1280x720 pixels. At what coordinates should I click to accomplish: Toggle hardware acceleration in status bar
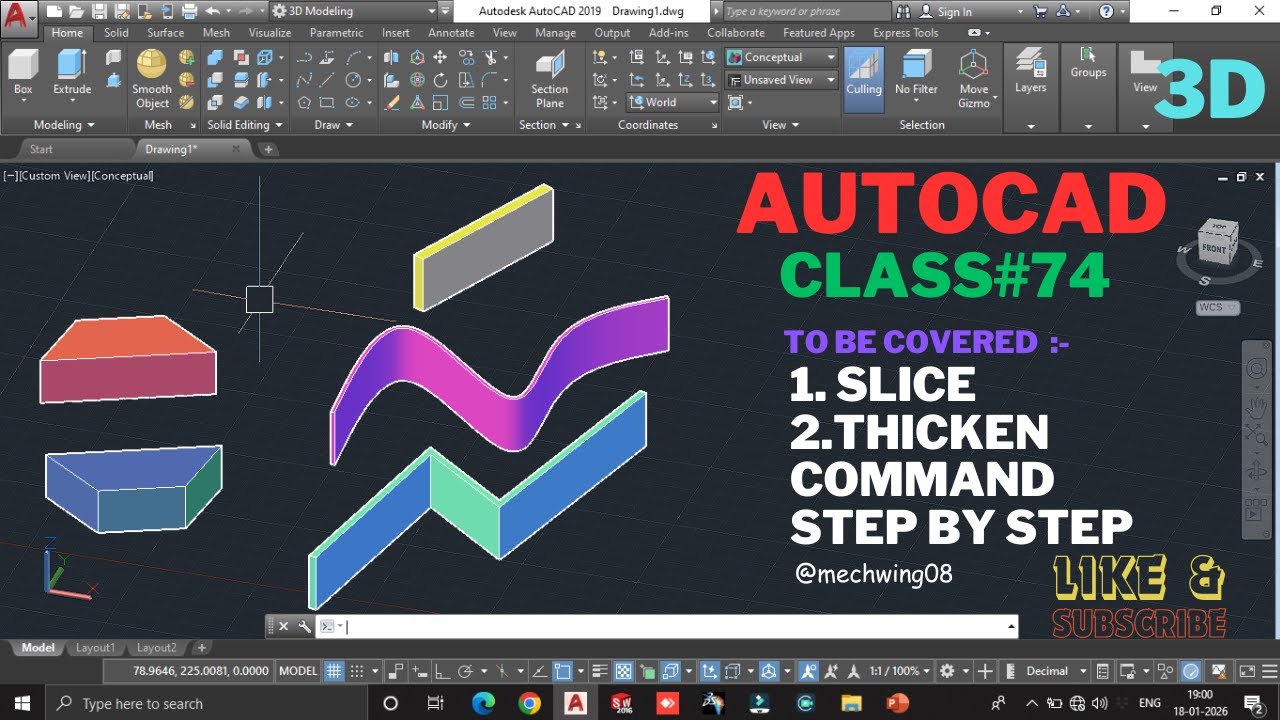point(1190,671)
